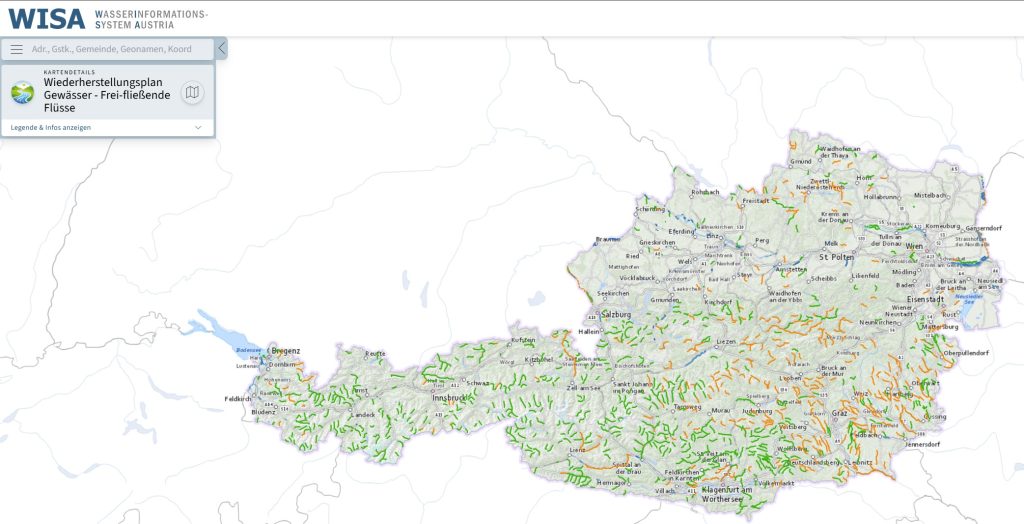Click Innsbruck on the map
Image resolution: width=1024 pixels, height=524 pixels.
point(450,397)
